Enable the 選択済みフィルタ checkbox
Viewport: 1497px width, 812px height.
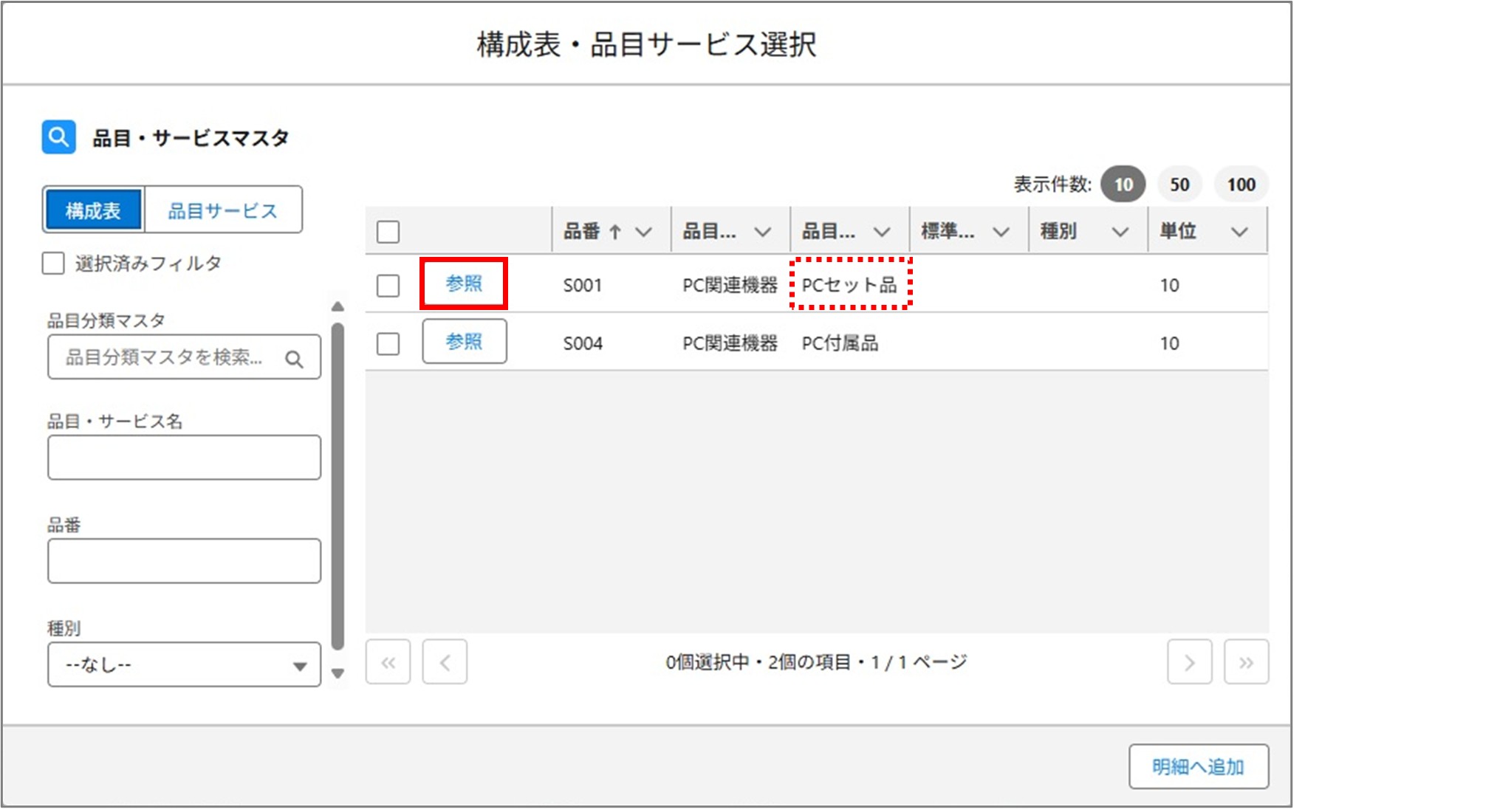[x=52, y=263]
